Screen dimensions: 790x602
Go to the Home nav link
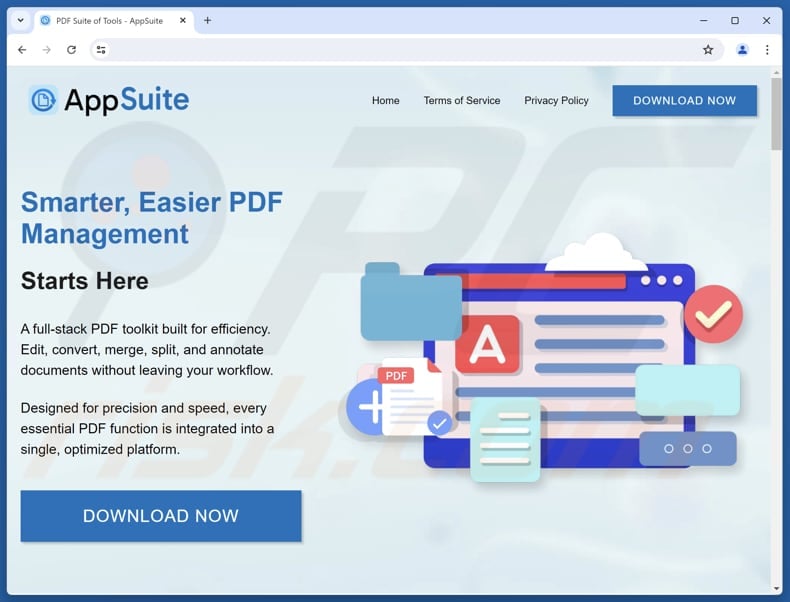point(385,100)
